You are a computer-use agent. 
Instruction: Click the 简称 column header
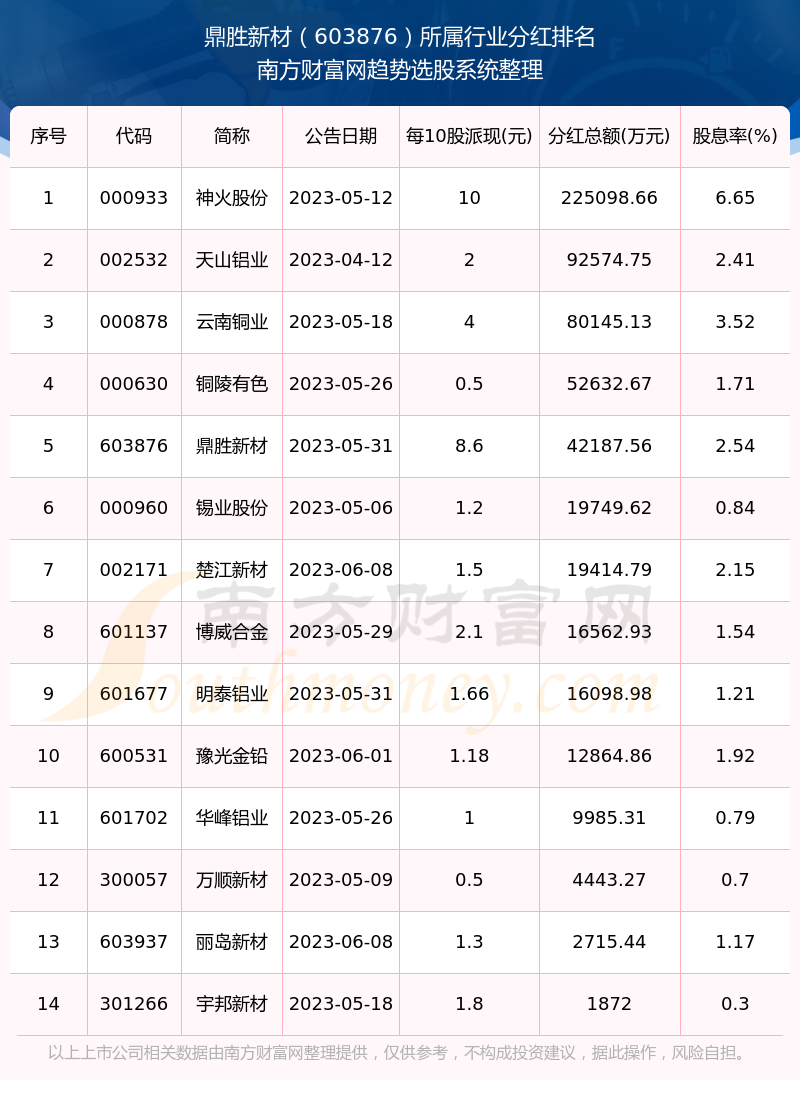click(x=232, y=136)
